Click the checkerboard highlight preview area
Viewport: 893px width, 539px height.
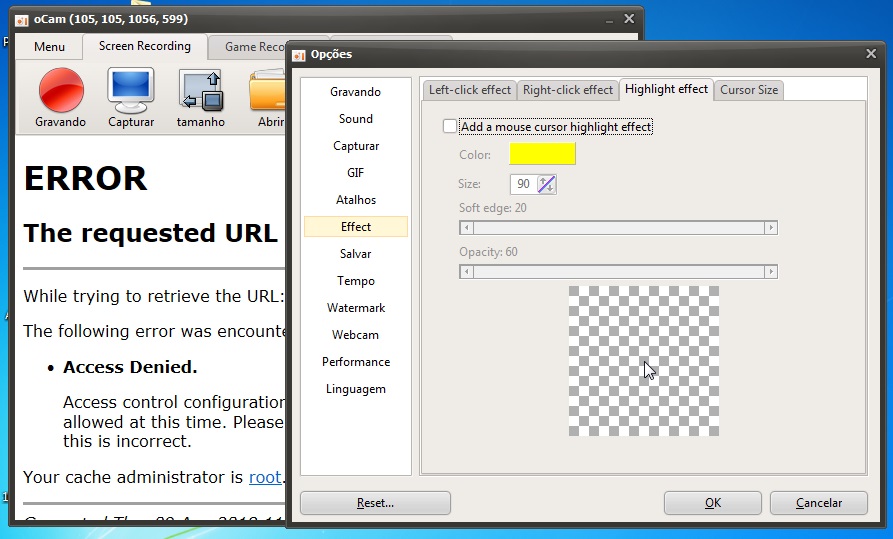[644, 361]
